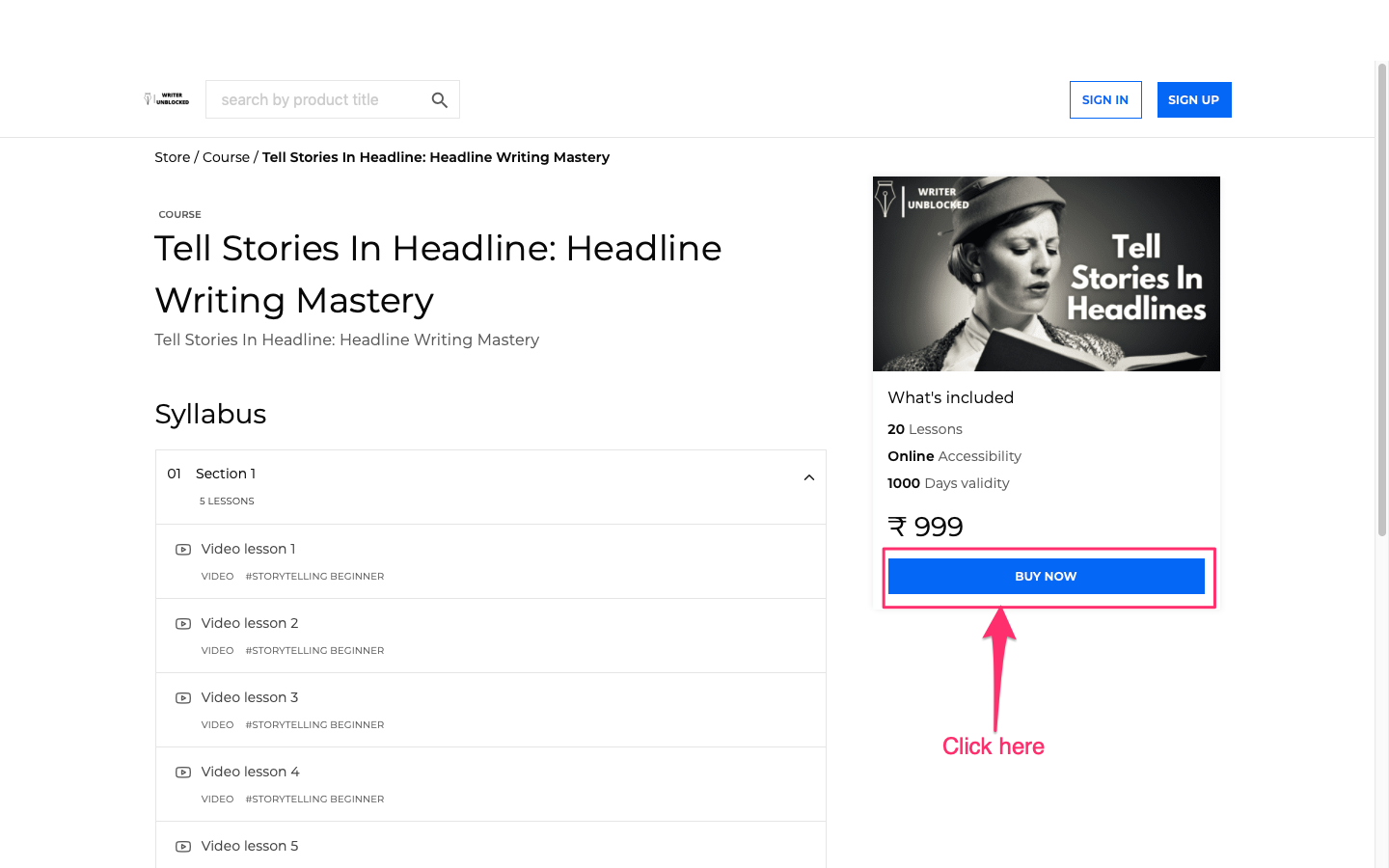Click the Online Accessibility text

pyautogui.click(x=954, y=456)
